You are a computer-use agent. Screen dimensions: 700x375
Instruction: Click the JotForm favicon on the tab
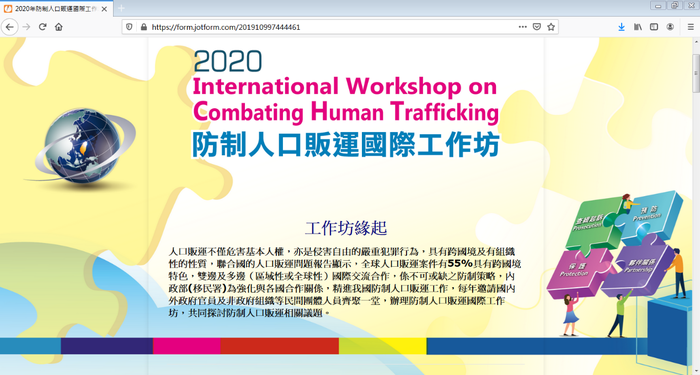tap(8, 8)
